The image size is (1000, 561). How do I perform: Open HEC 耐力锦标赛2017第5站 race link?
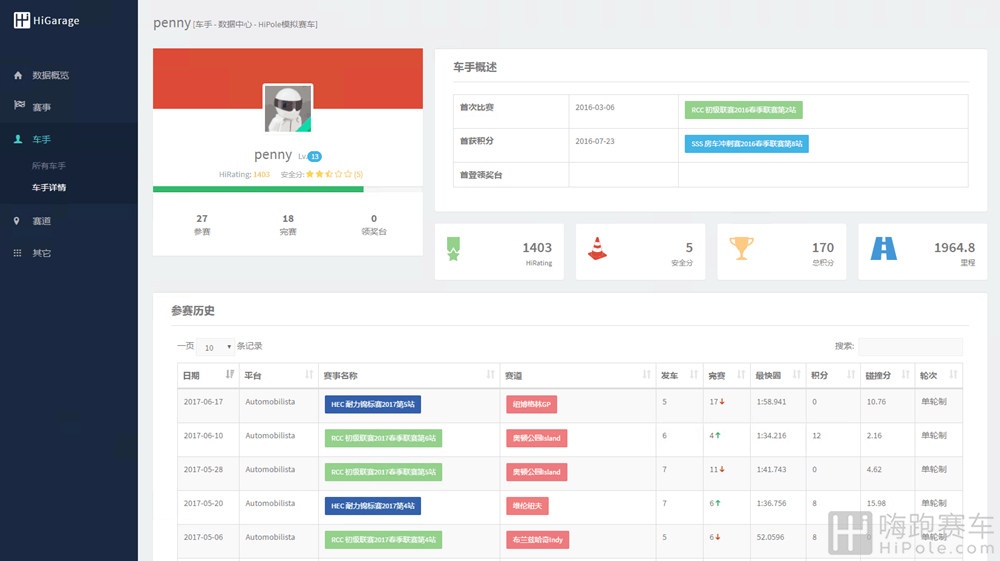click(372, 404)
